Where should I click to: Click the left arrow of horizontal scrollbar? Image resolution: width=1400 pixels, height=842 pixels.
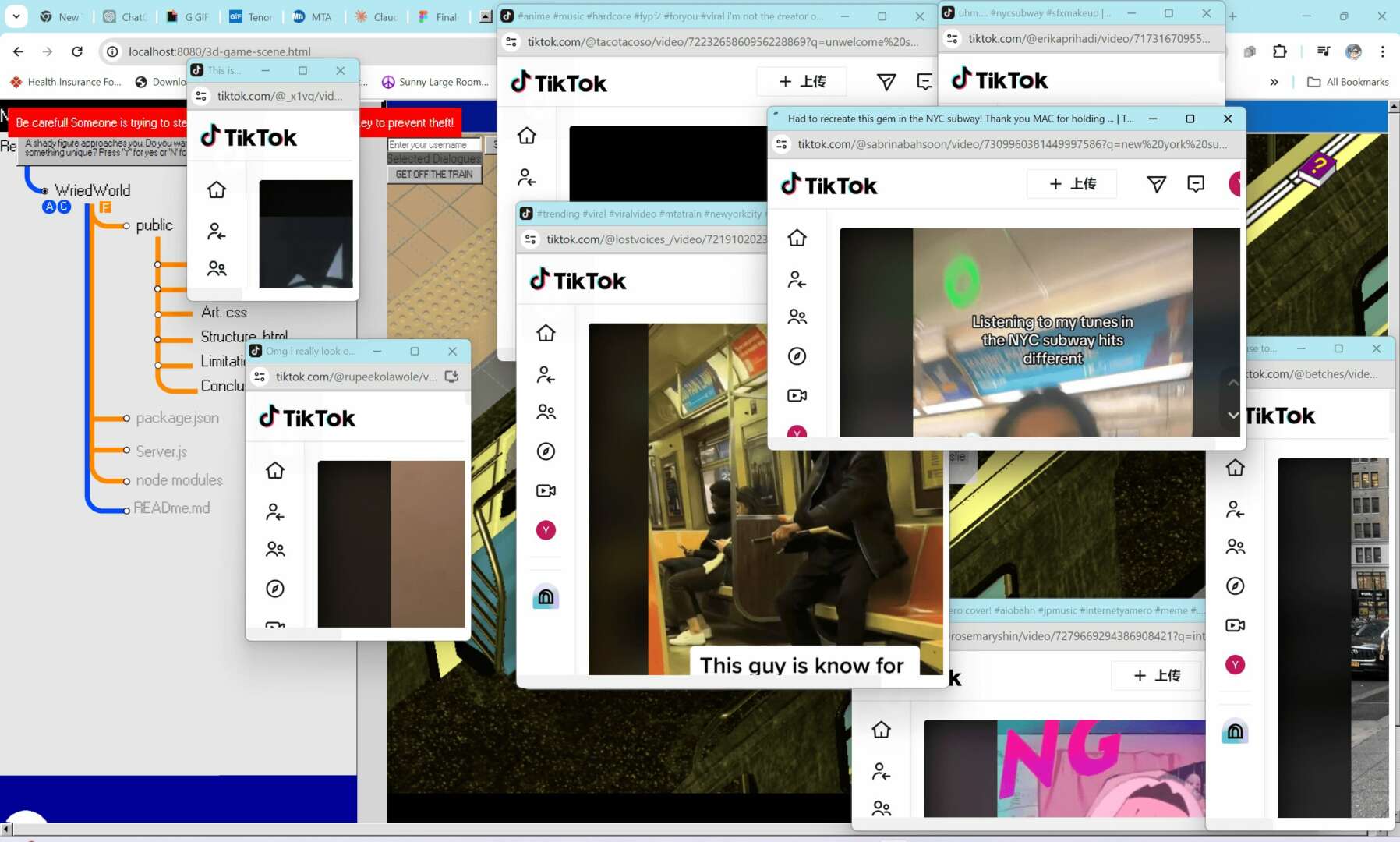click(6, 828)
